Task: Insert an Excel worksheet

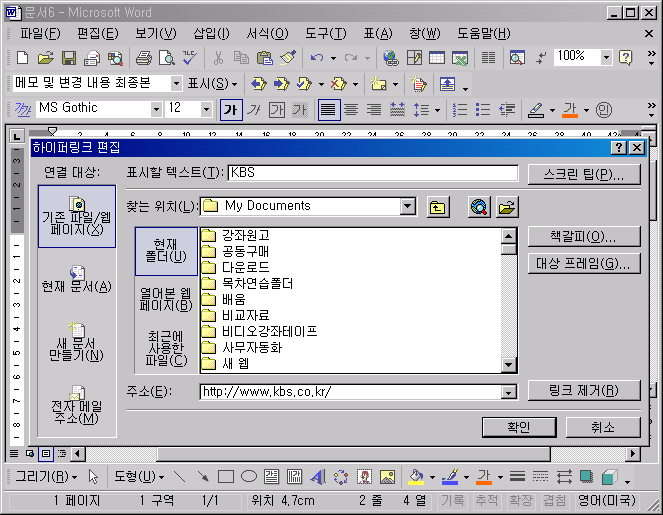Action: coord(460,58)
